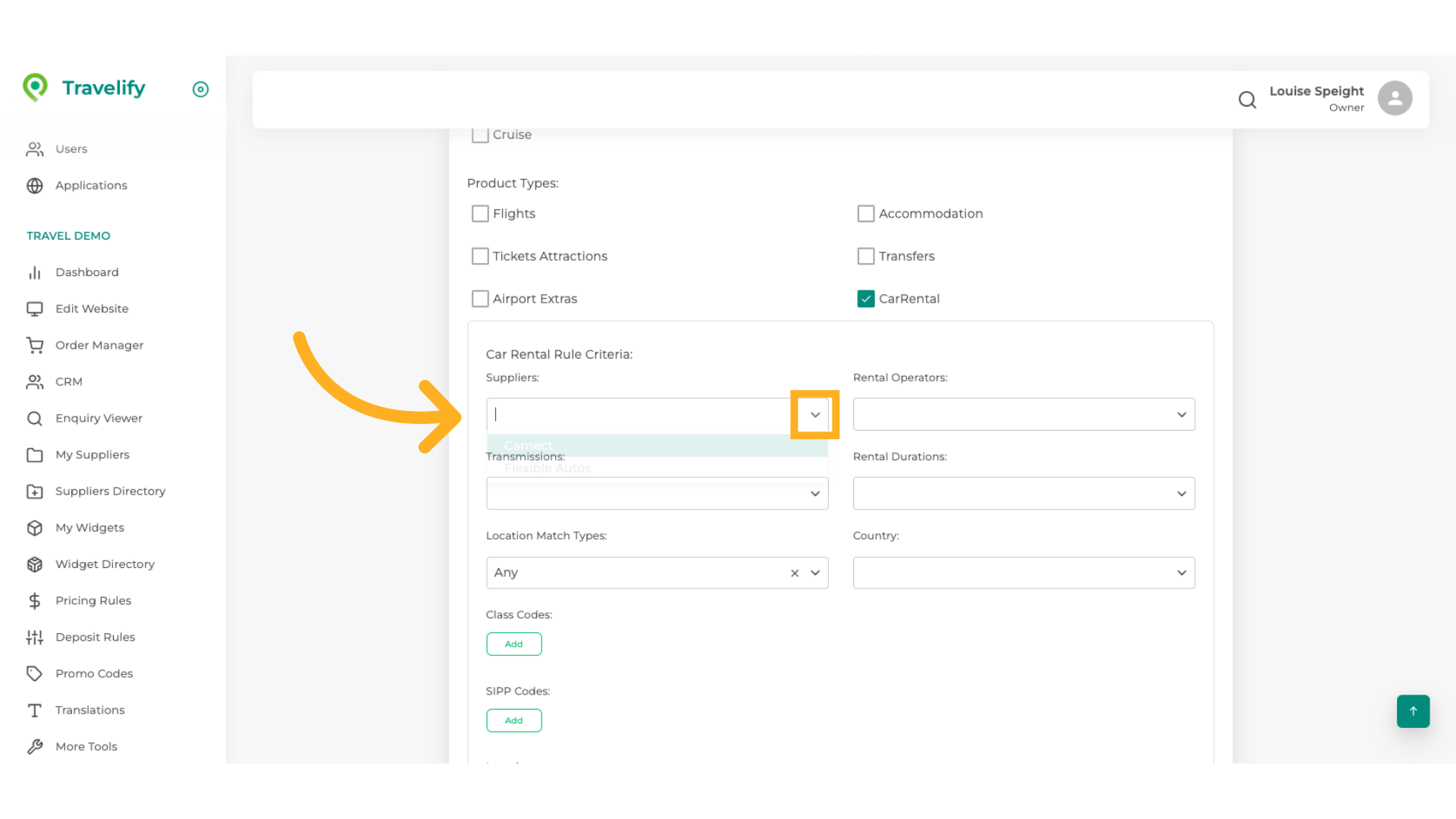Select the CRM people icon
Viewport: 1456px width, 819px height.
point(35,381)
